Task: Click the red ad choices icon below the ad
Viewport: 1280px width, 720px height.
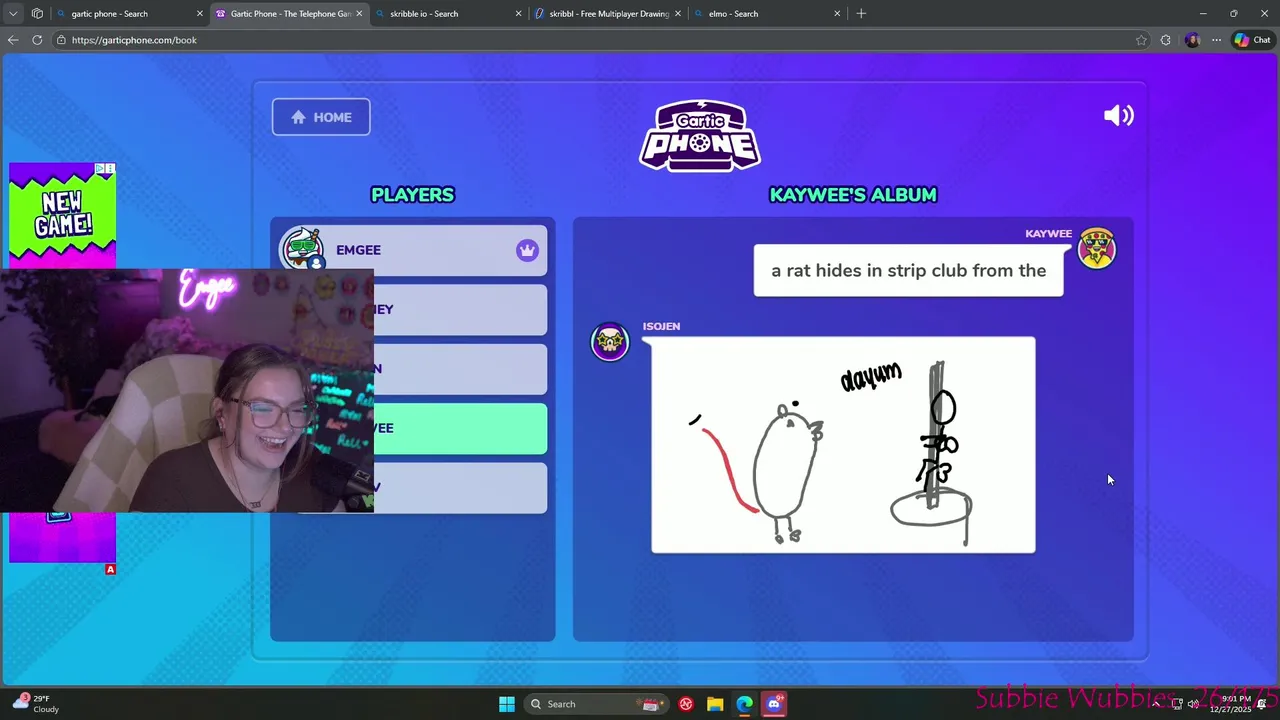Action: click(x=110, y=569)
